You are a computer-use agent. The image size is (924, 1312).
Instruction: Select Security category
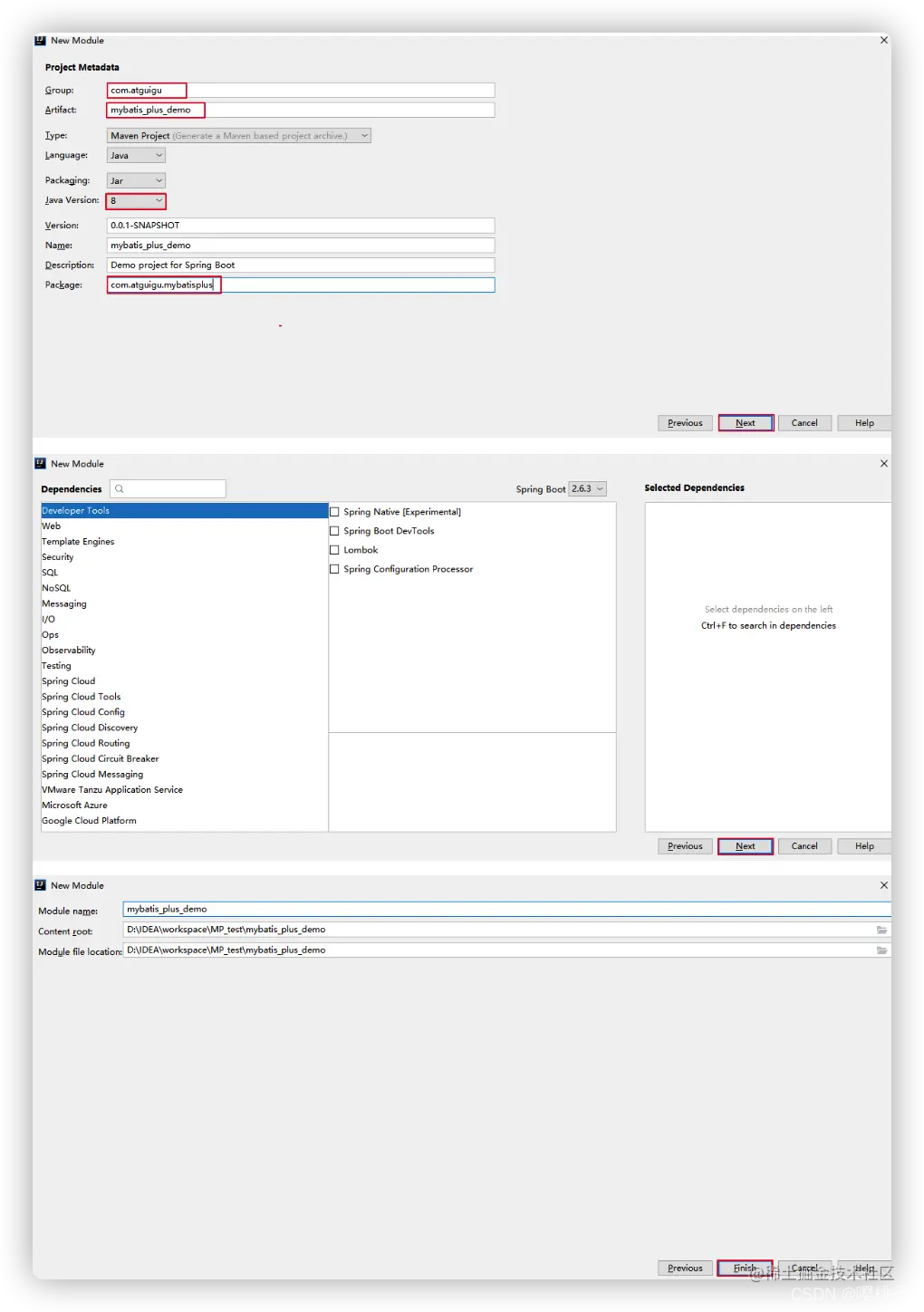(184, 557)
